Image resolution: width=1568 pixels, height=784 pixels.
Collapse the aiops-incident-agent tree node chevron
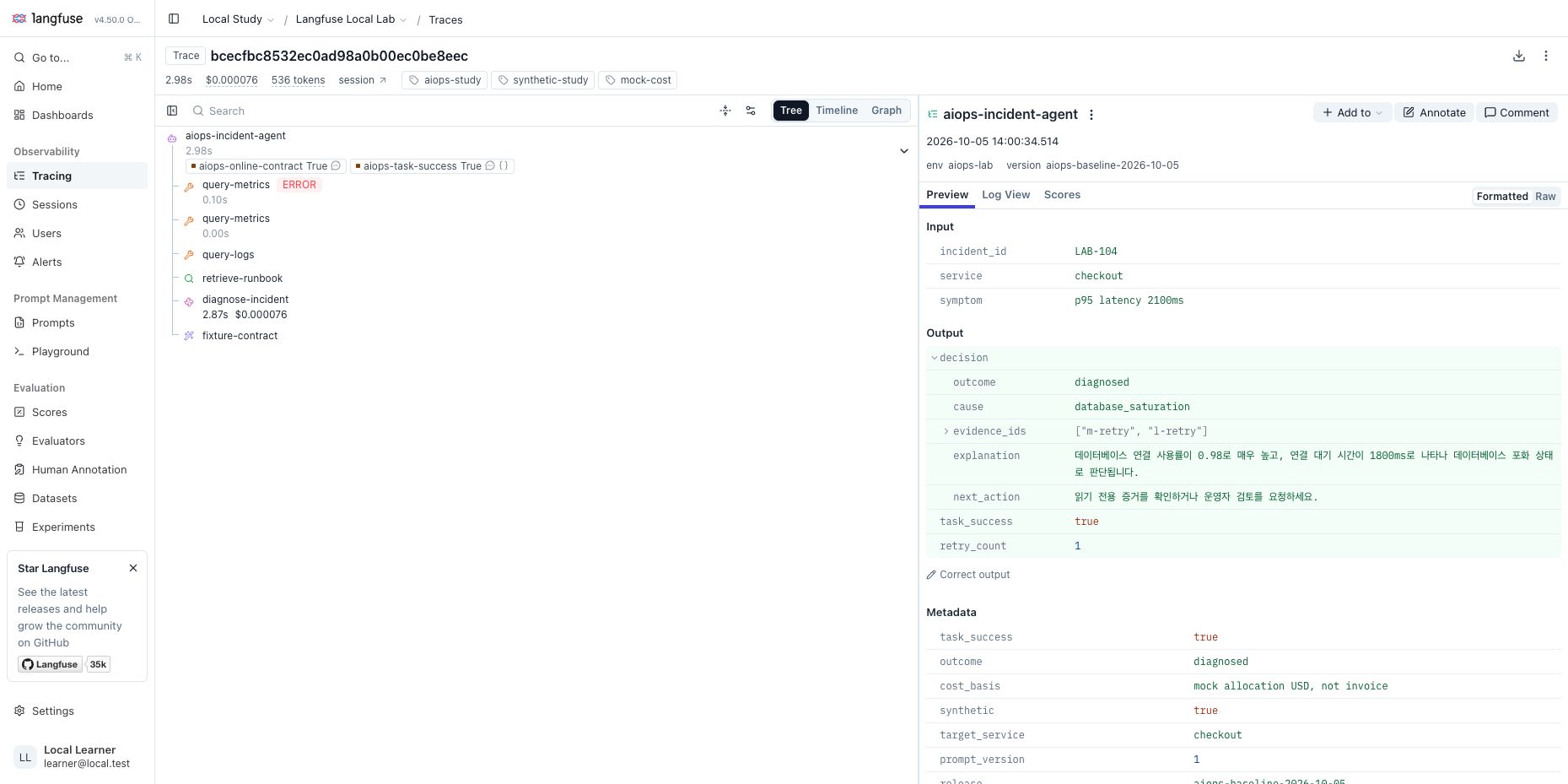pyautogui.click(x=903, y=151)
